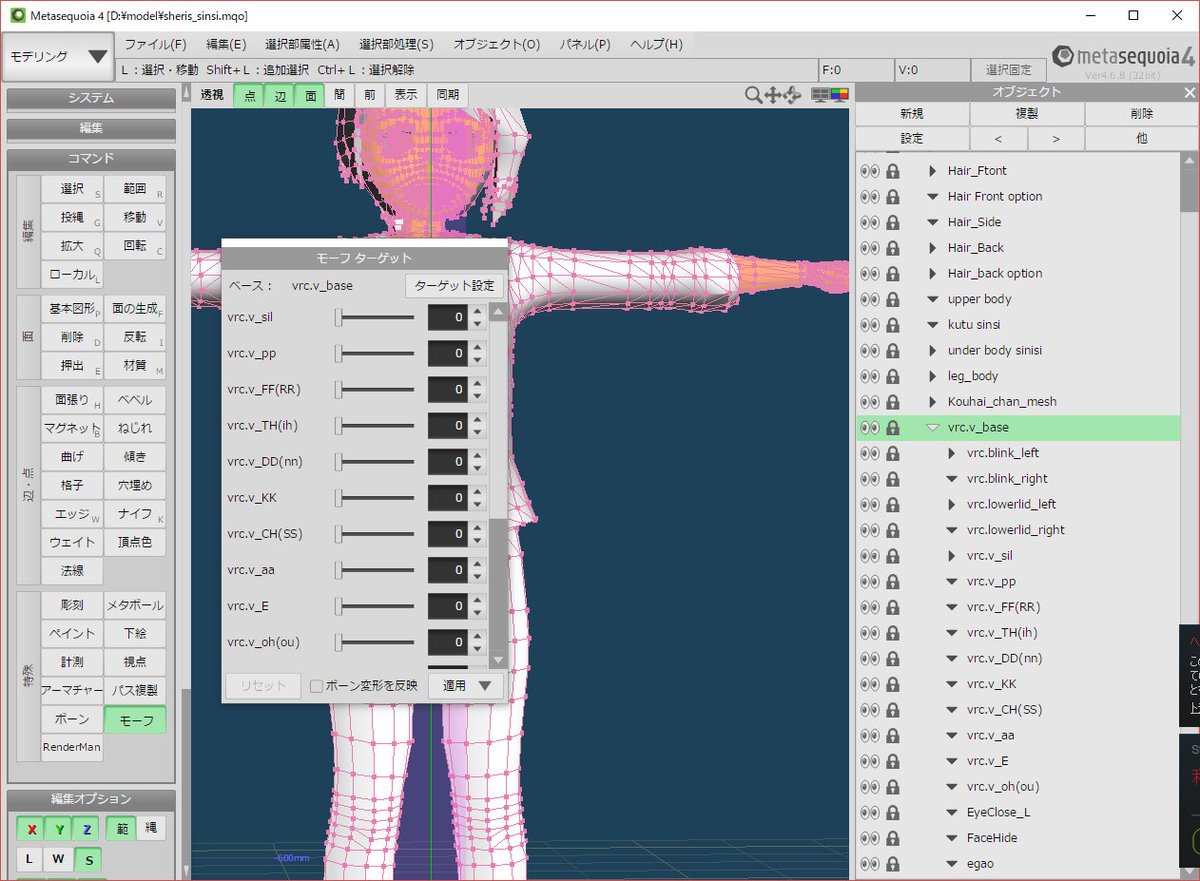The height and width of the screenshot is (881, 1200).
Task: Open the 選択部処理(S) menu
Action: click(x=396, y=45)
